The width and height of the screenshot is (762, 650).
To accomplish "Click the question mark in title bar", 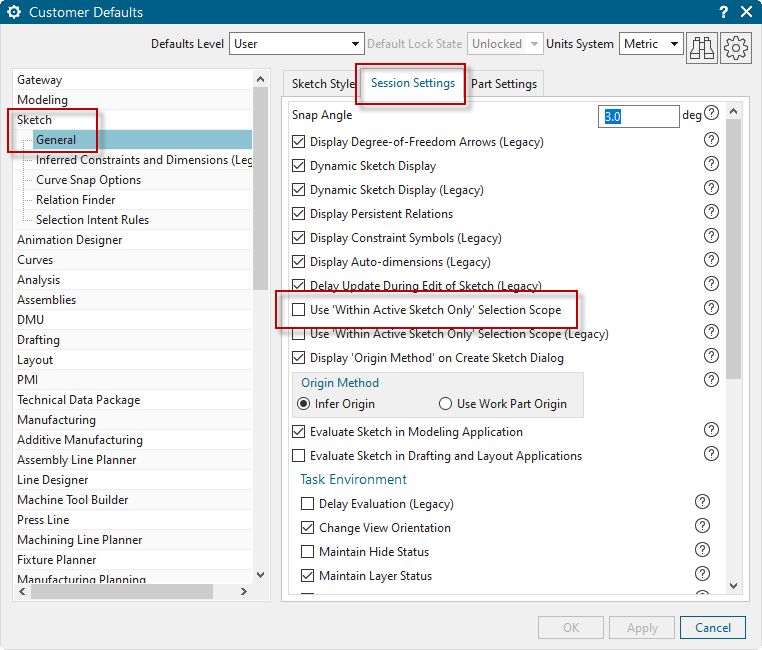I will point(723,12).
